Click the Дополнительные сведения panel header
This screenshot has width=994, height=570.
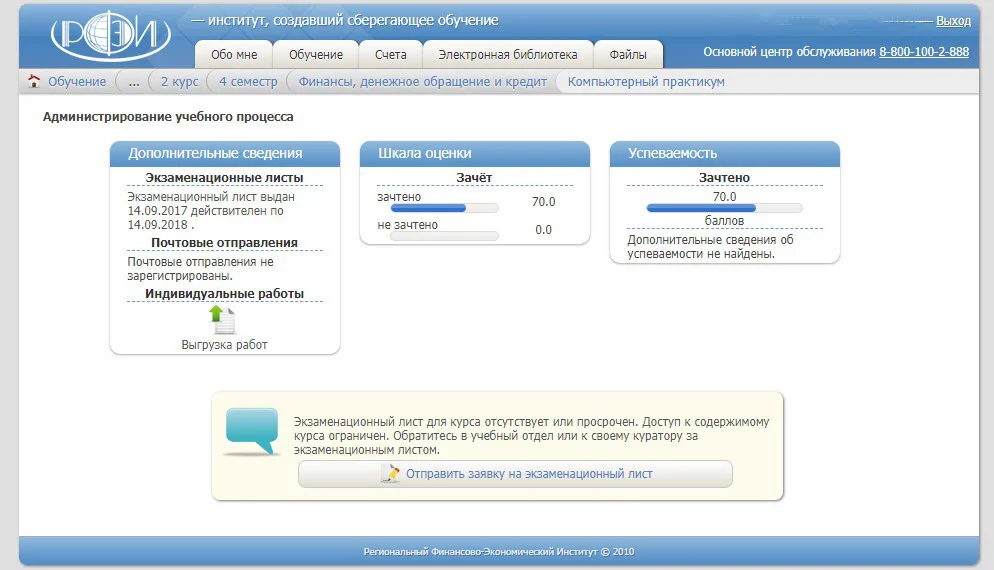click(225, 153)
